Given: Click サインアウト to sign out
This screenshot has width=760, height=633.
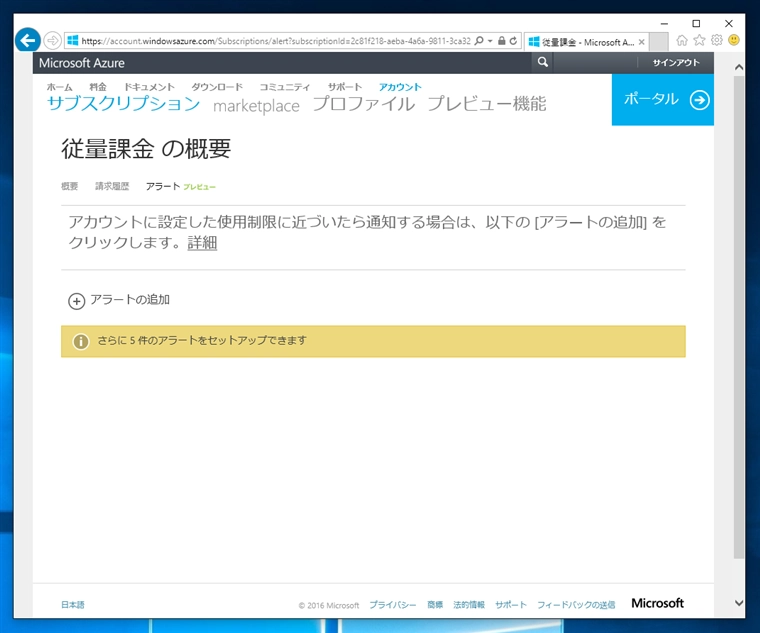Looking at the screenshot, I should [x=676, y=63].
